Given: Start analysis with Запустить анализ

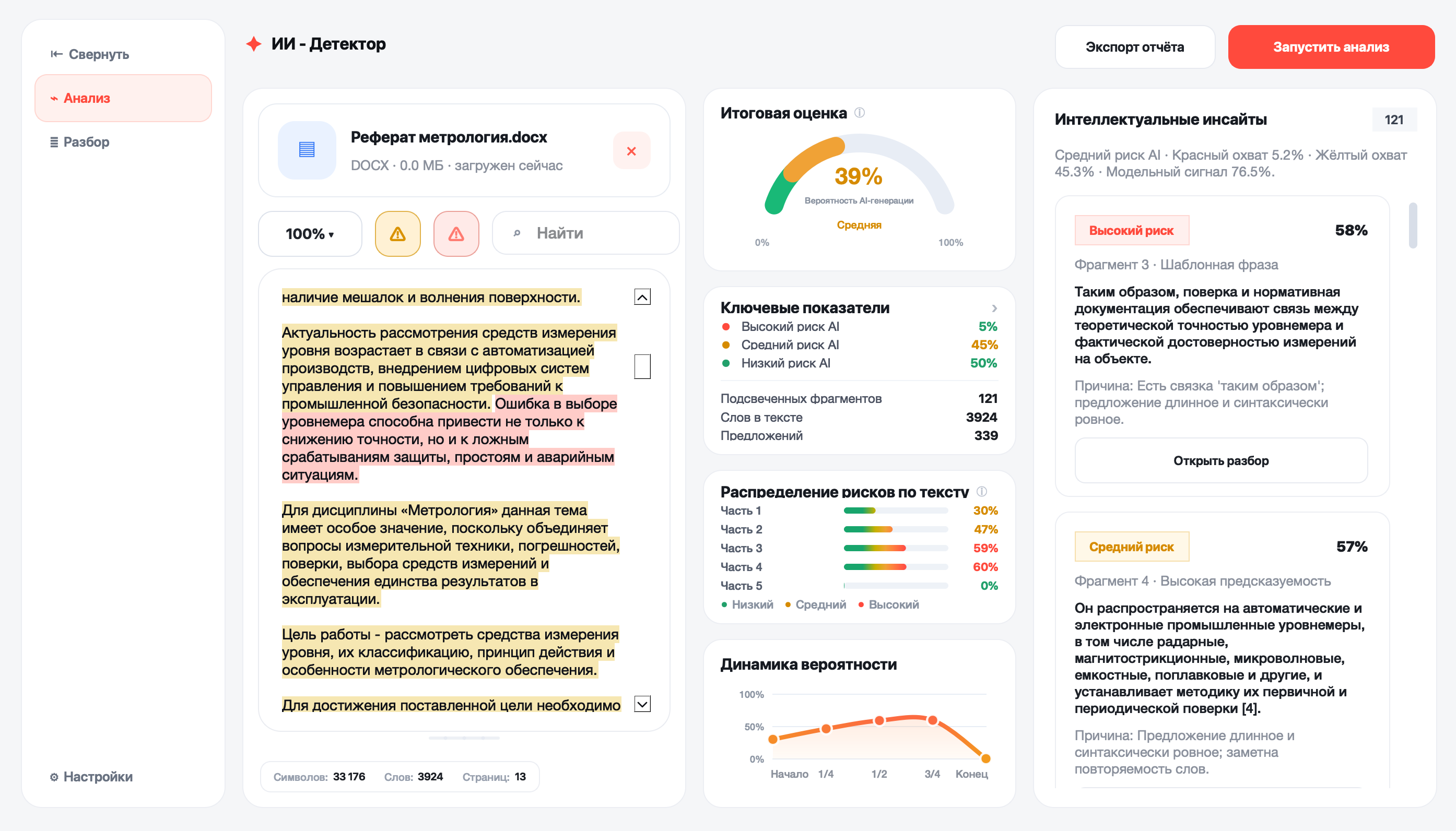Looking at the screenshot, I should tap(1331, 47).
